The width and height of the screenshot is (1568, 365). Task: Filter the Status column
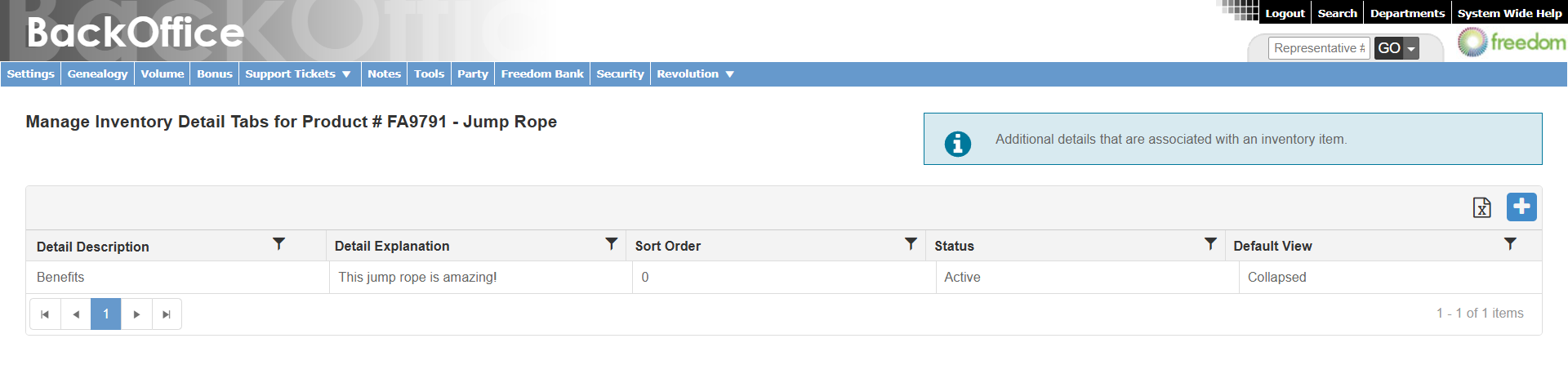1210,244
